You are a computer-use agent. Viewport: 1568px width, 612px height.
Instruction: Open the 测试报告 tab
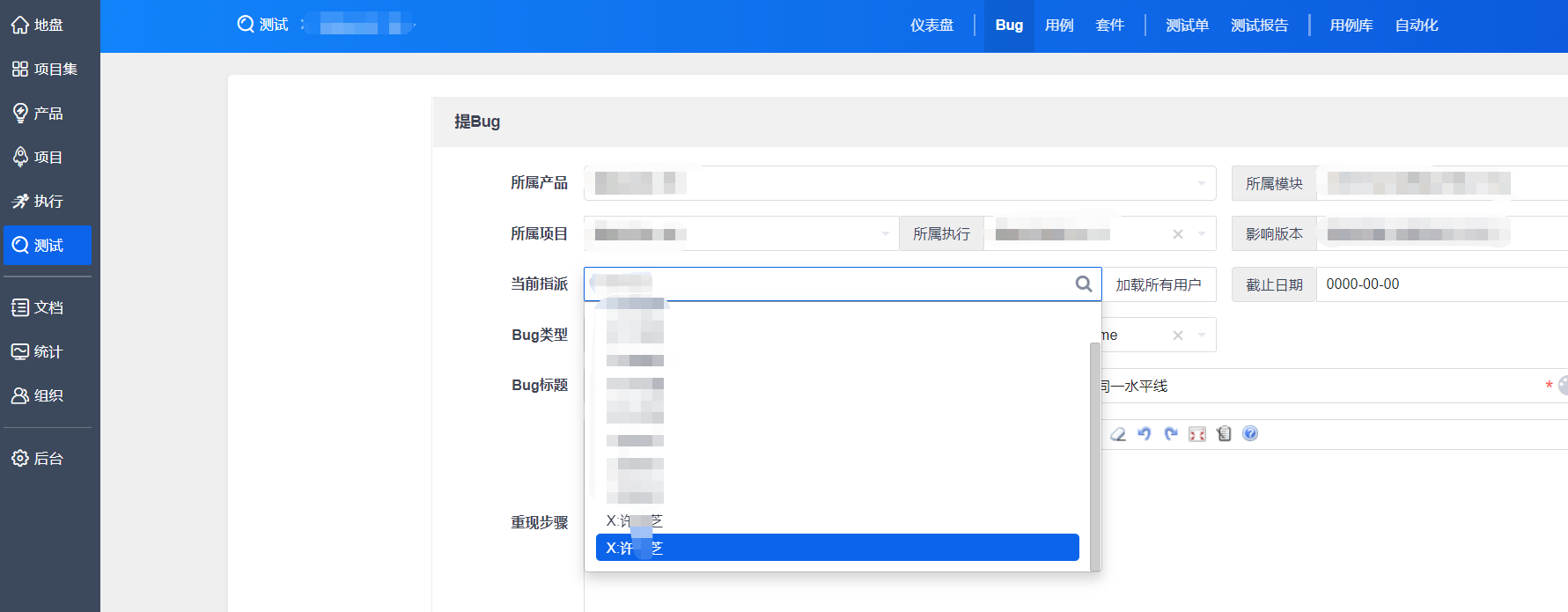pyautogui.click(x=1259, y=26)
